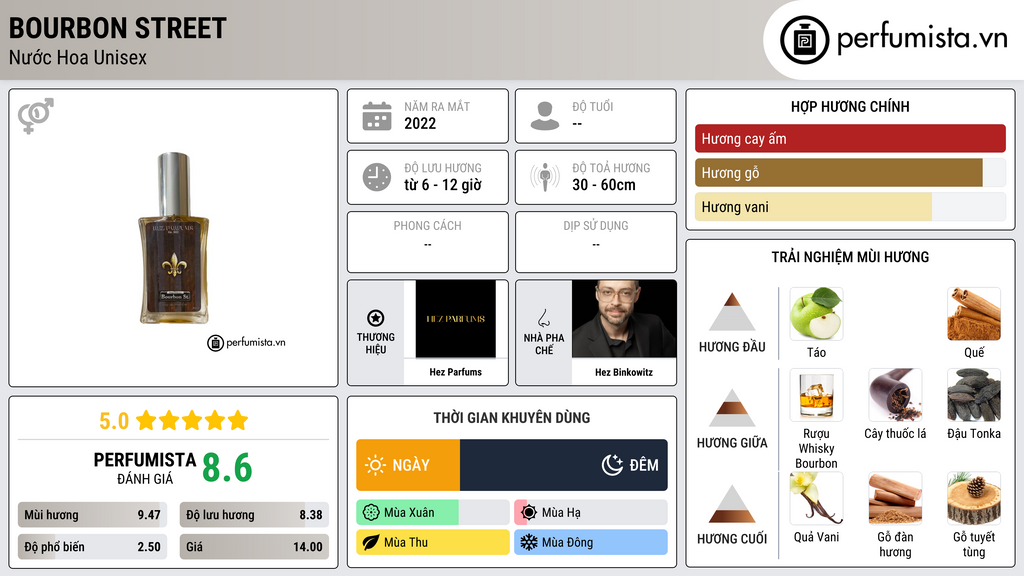This screenshot has height=576, width=1024.
Task: Click the sillage icon beside Độ toả hương
Action: pyautogui.click(x=545, y=177)
